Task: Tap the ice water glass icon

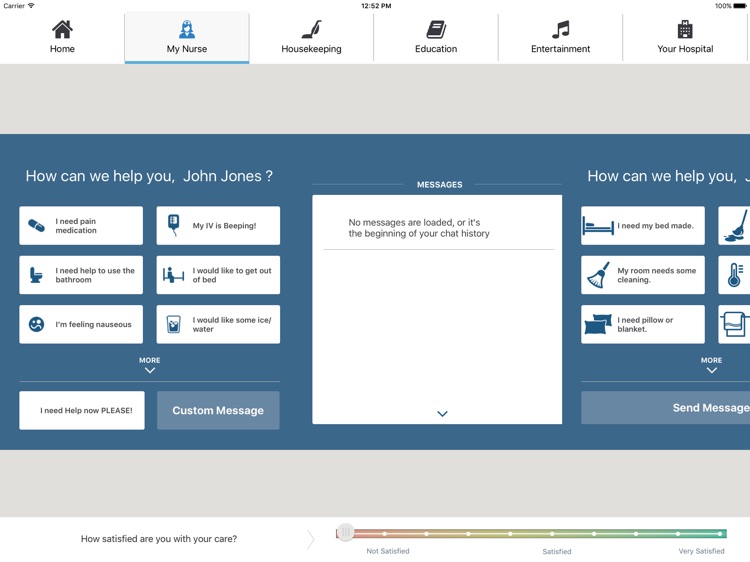Action: tap(174, 324)
